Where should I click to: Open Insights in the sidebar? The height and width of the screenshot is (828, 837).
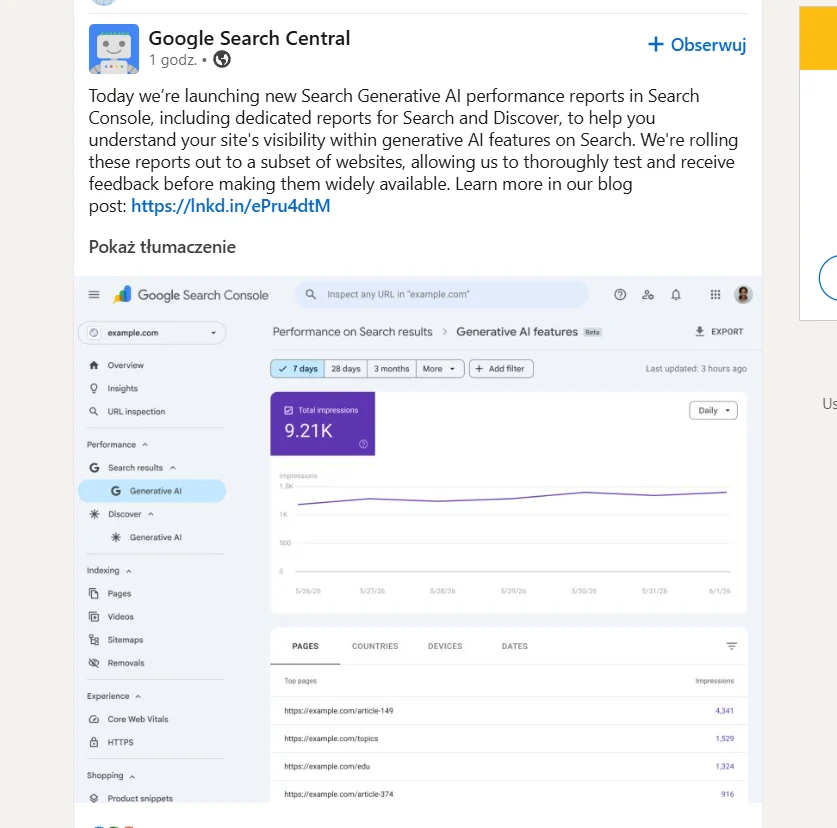[x=122, y=388]
